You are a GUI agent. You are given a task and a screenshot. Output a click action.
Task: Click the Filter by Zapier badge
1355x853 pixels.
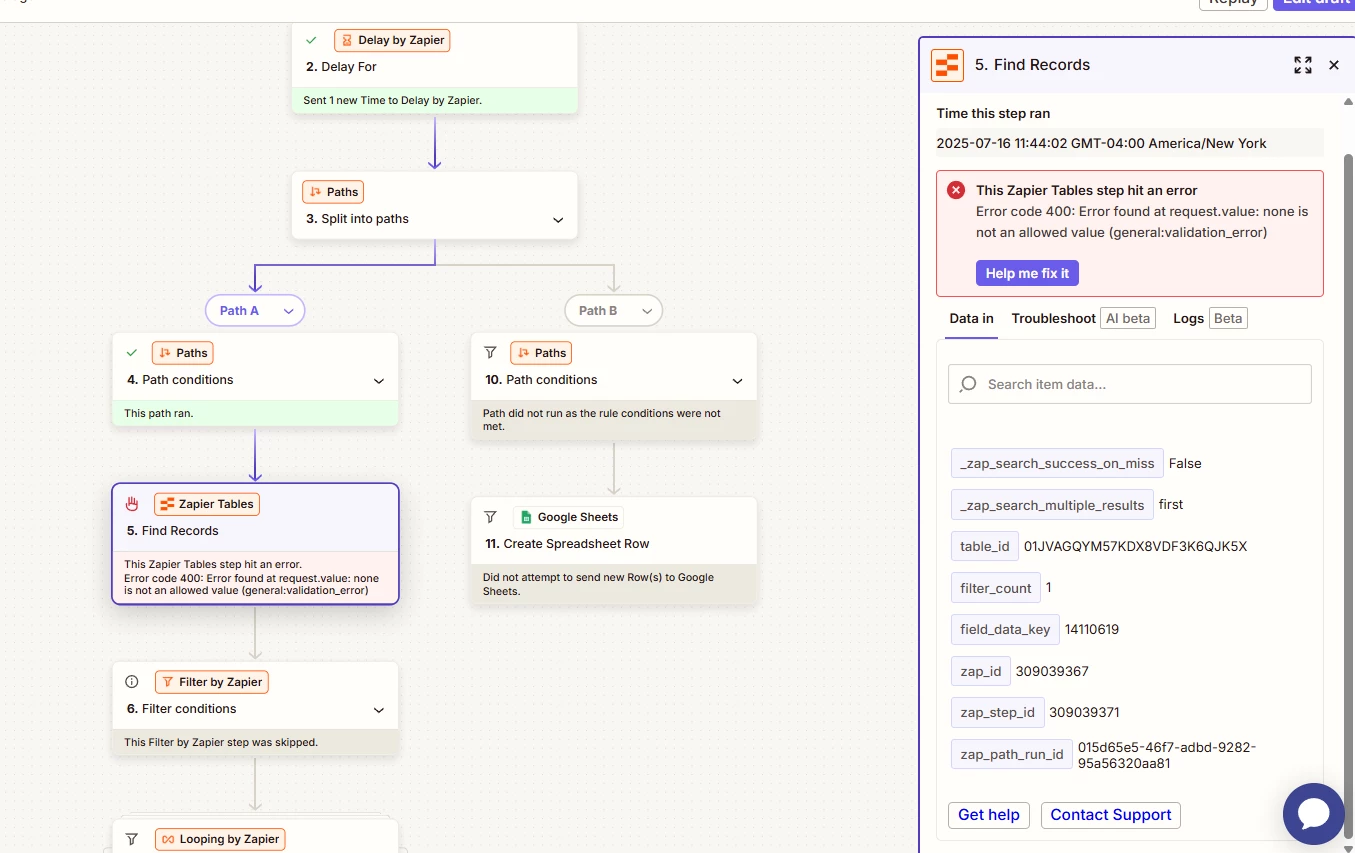pyautogui.click(x=212, y=682)
